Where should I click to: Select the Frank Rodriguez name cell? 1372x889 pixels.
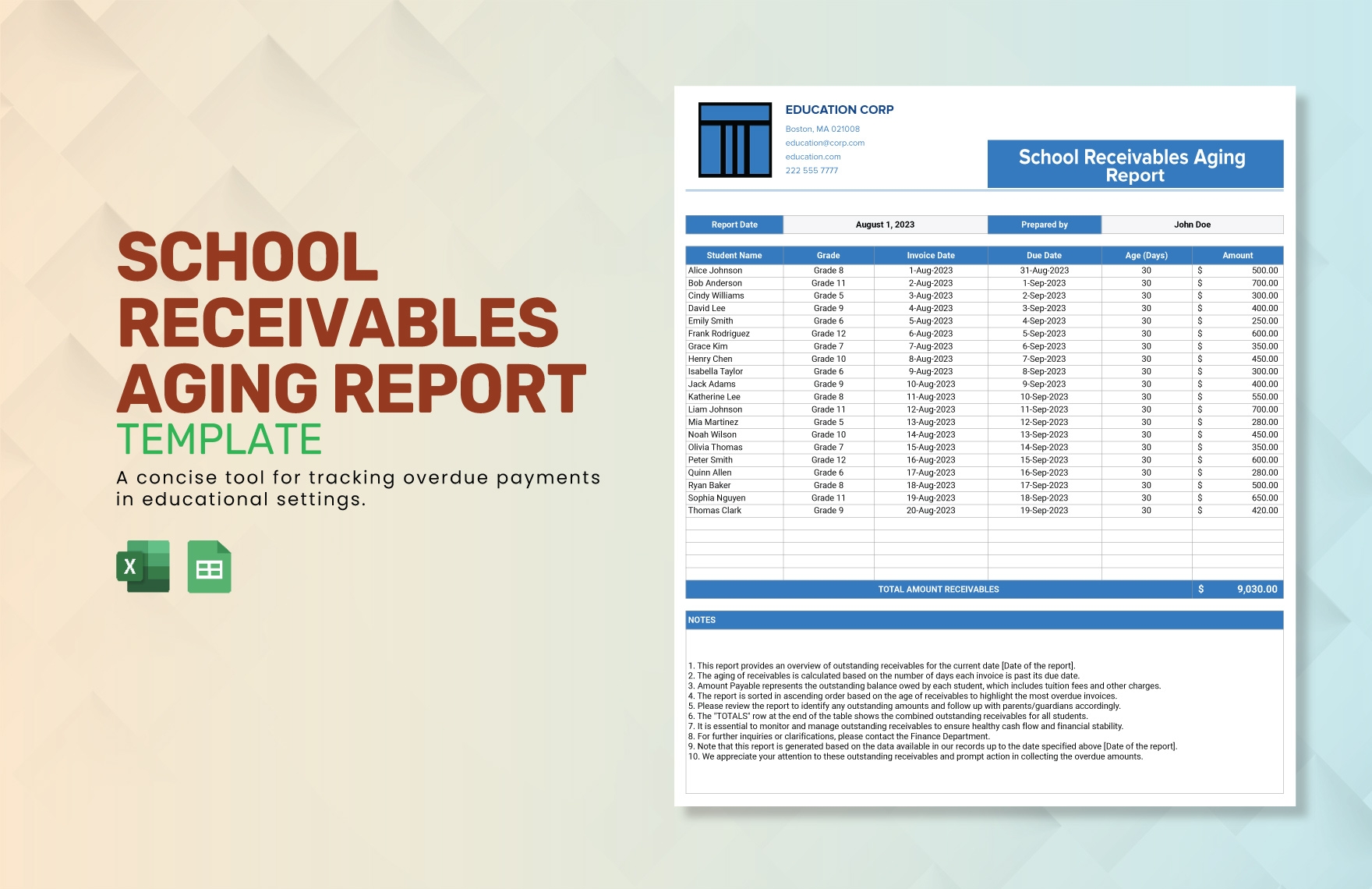(734, 334)
